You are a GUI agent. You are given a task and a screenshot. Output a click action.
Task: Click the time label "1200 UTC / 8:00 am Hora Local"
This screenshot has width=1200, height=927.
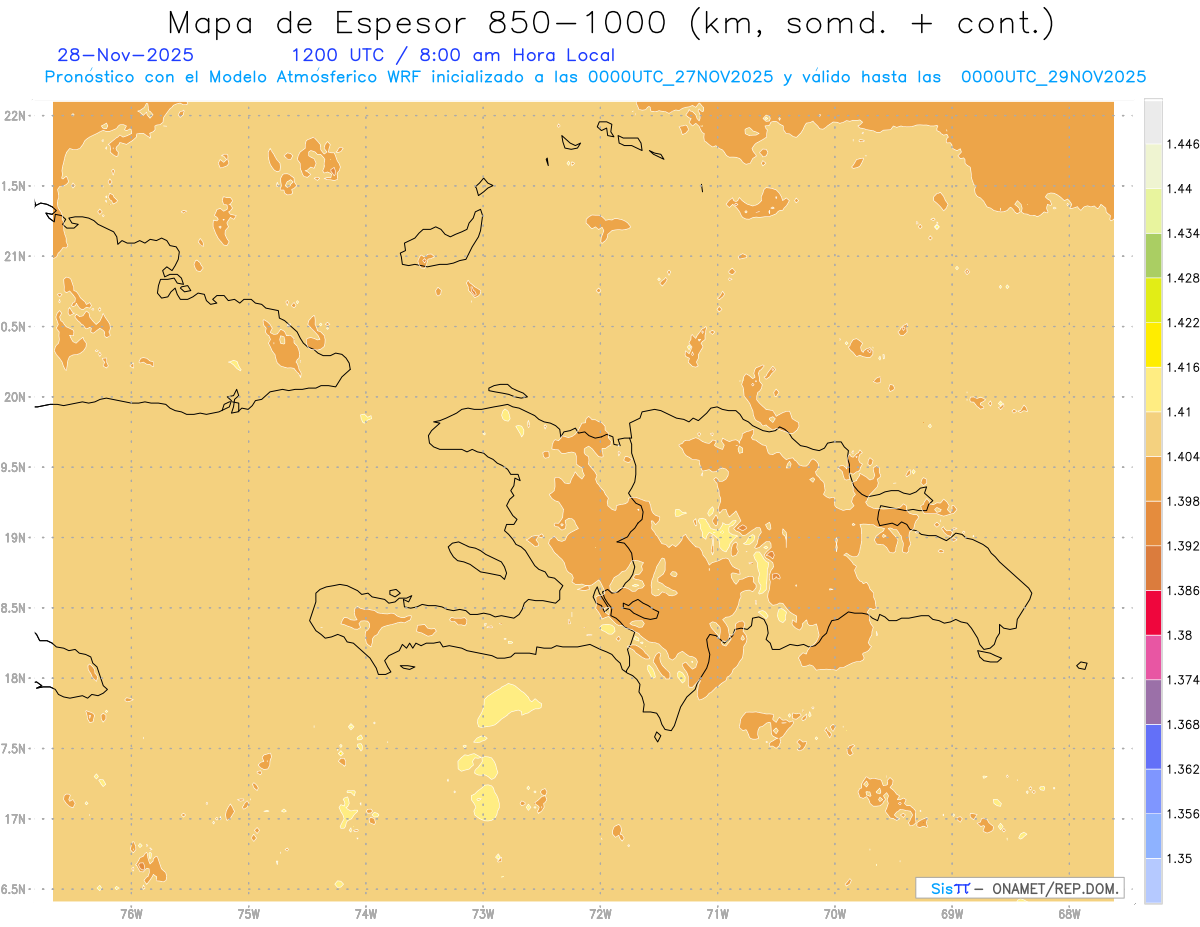pos(453,55)
